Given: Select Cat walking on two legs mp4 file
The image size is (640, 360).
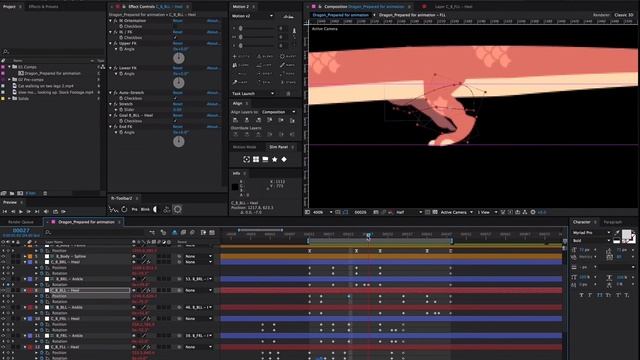Looking at the screenshot, I should click(46, 86).
